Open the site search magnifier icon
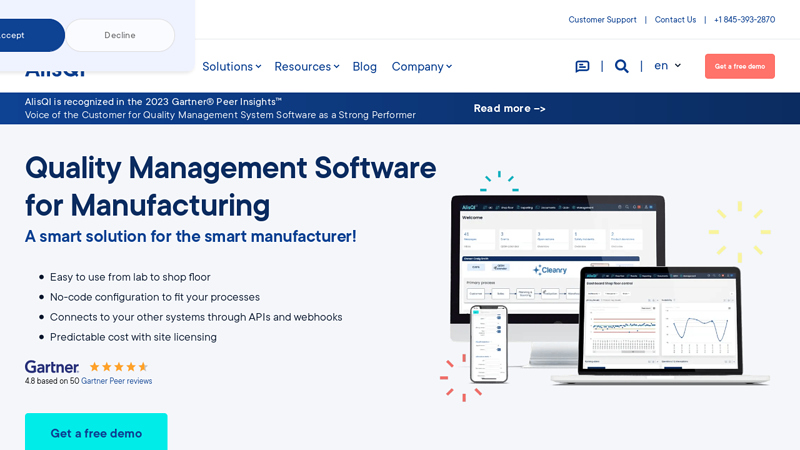This screenshot has height=450, width=800. [621, 66]
